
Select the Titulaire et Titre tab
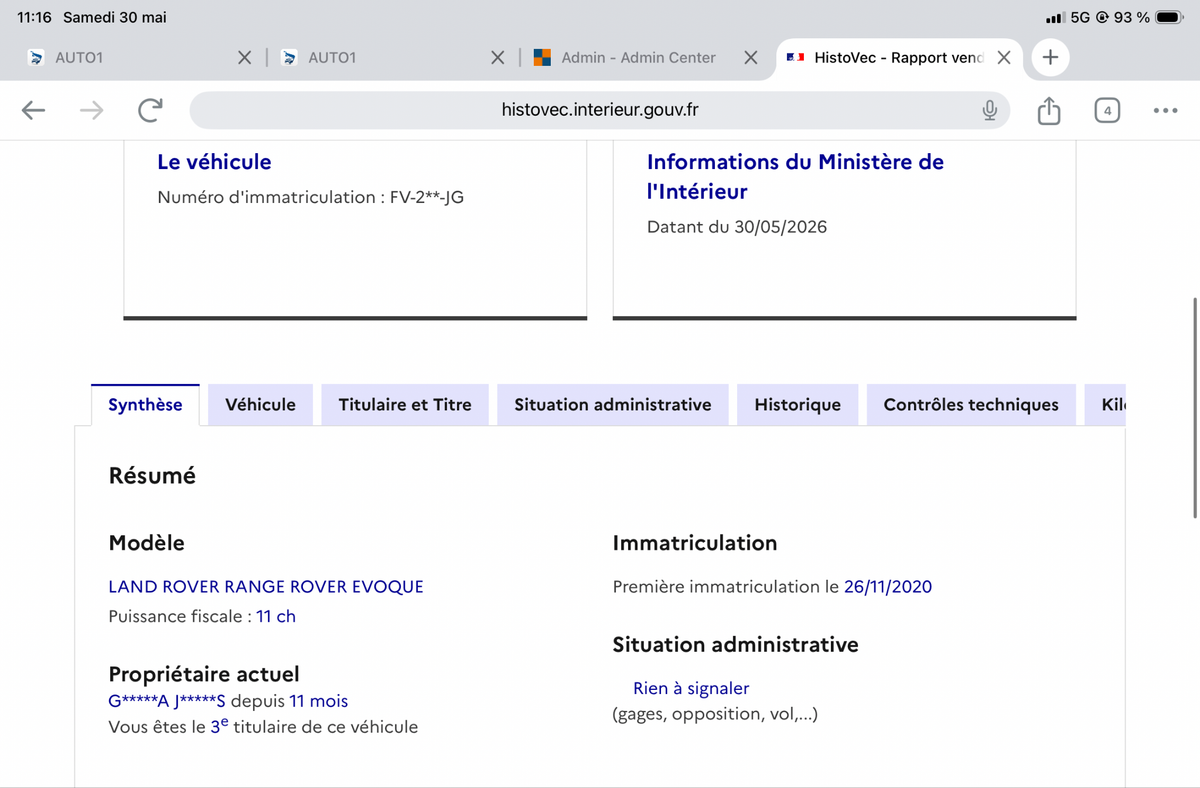[405, 405]
